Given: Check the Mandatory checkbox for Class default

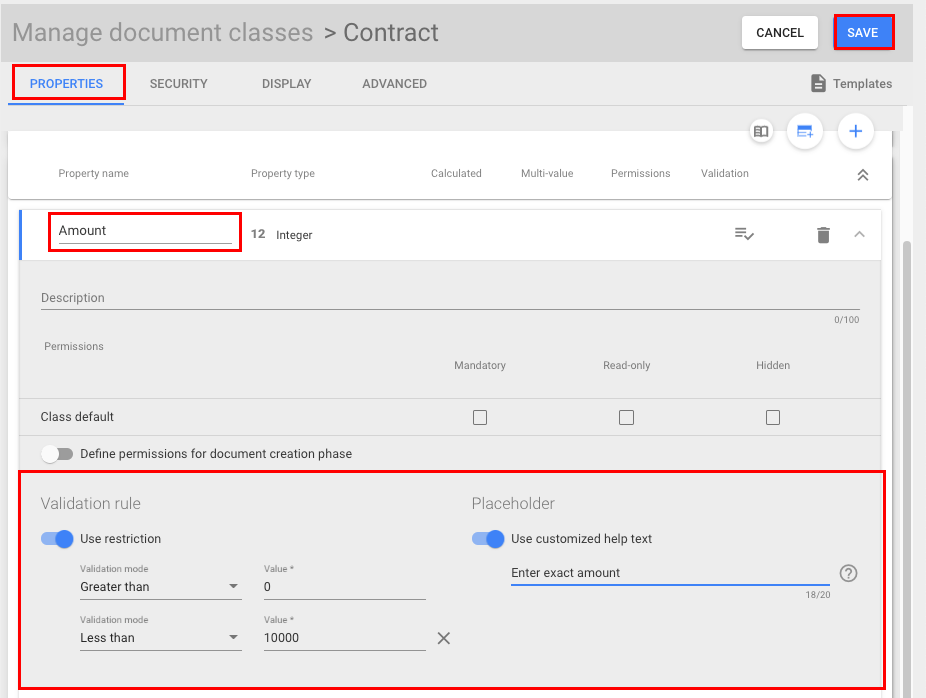Looking at the screenshot, I should [480, 417].
